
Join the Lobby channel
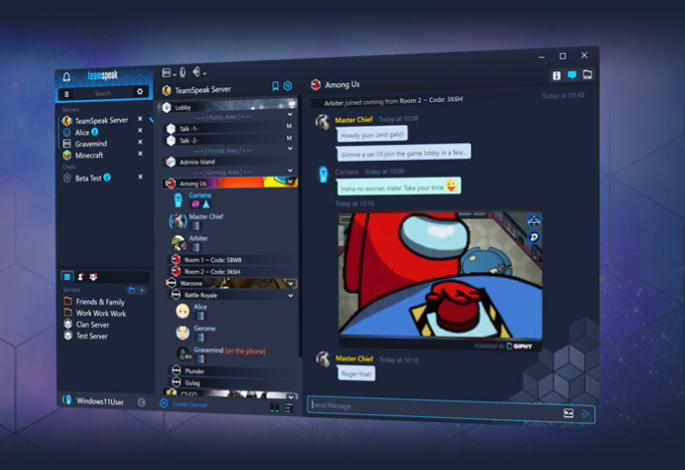tap(228, 106)
